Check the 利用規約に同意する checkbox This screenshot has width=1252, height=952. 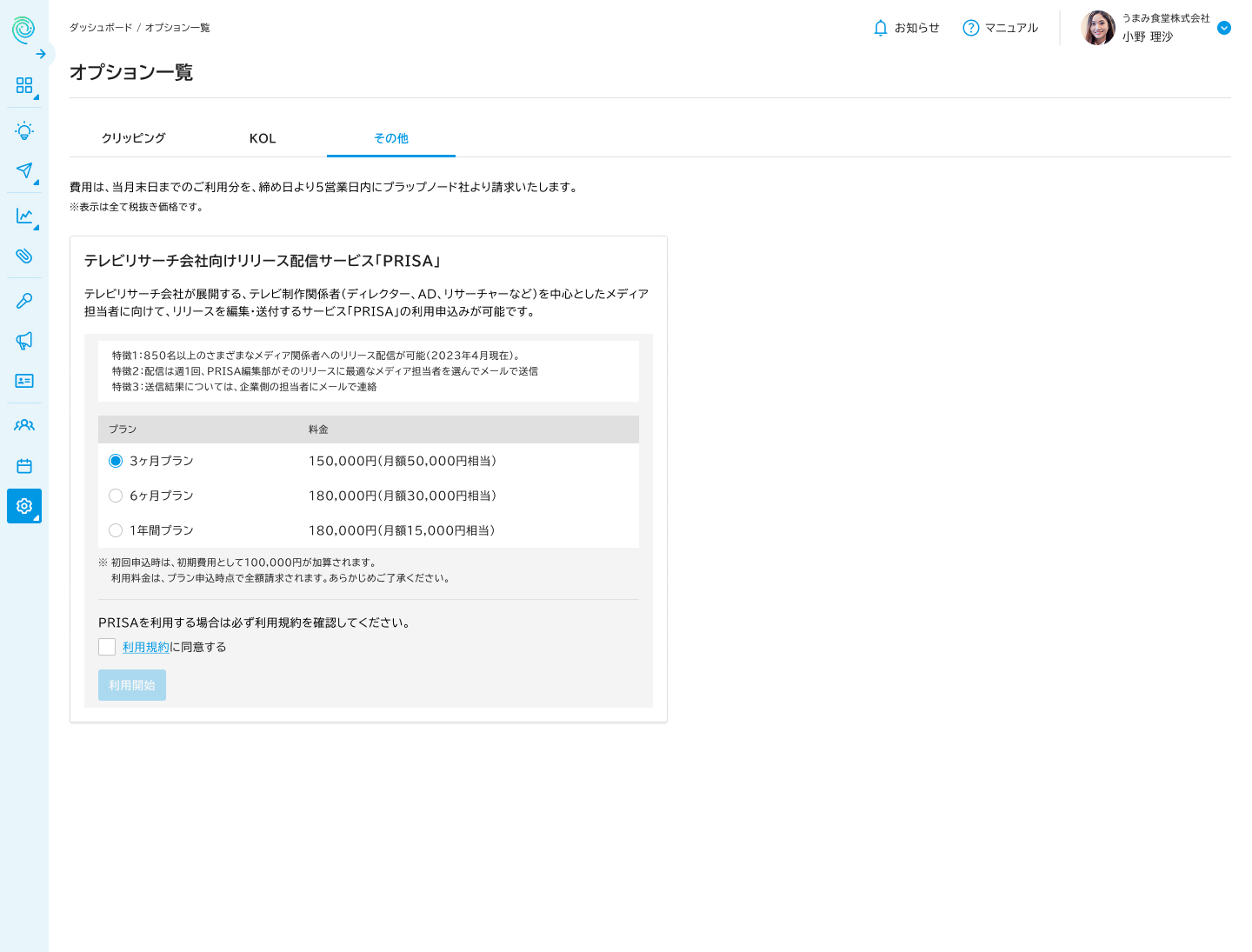[107, 647]
